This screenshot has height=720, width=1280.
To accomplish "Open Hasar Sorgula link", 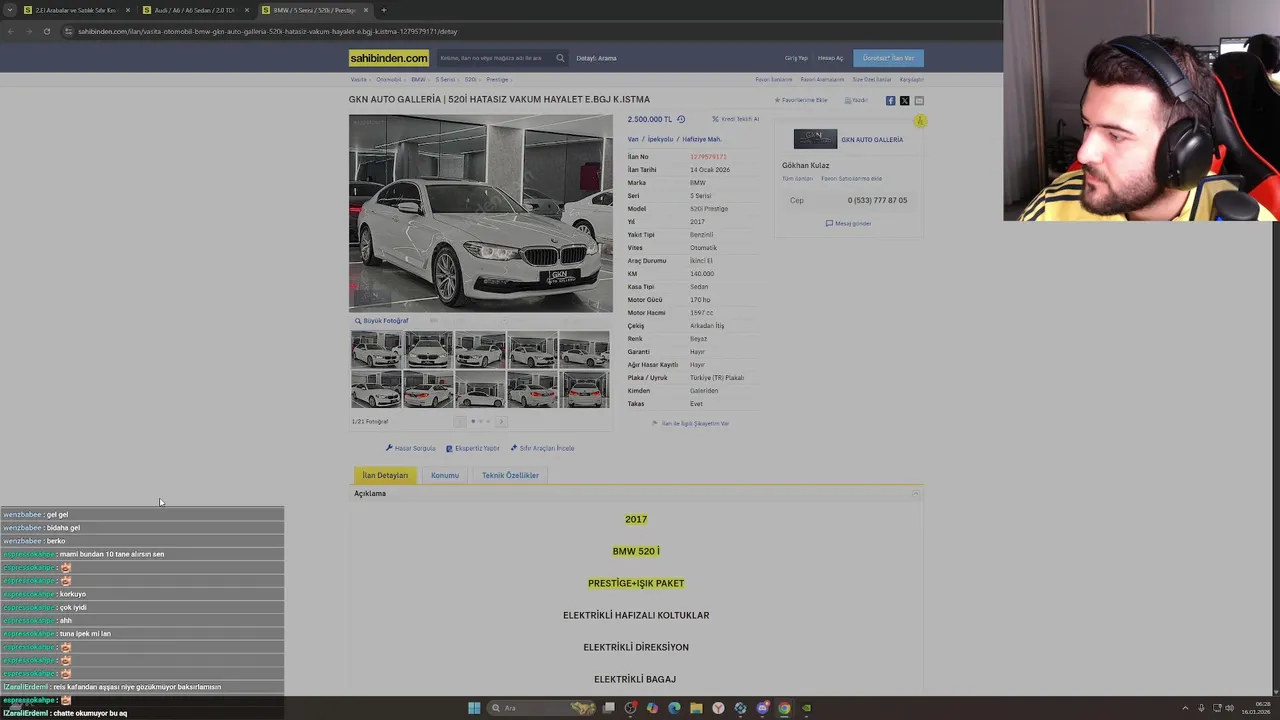I will (x=411, y=448).
